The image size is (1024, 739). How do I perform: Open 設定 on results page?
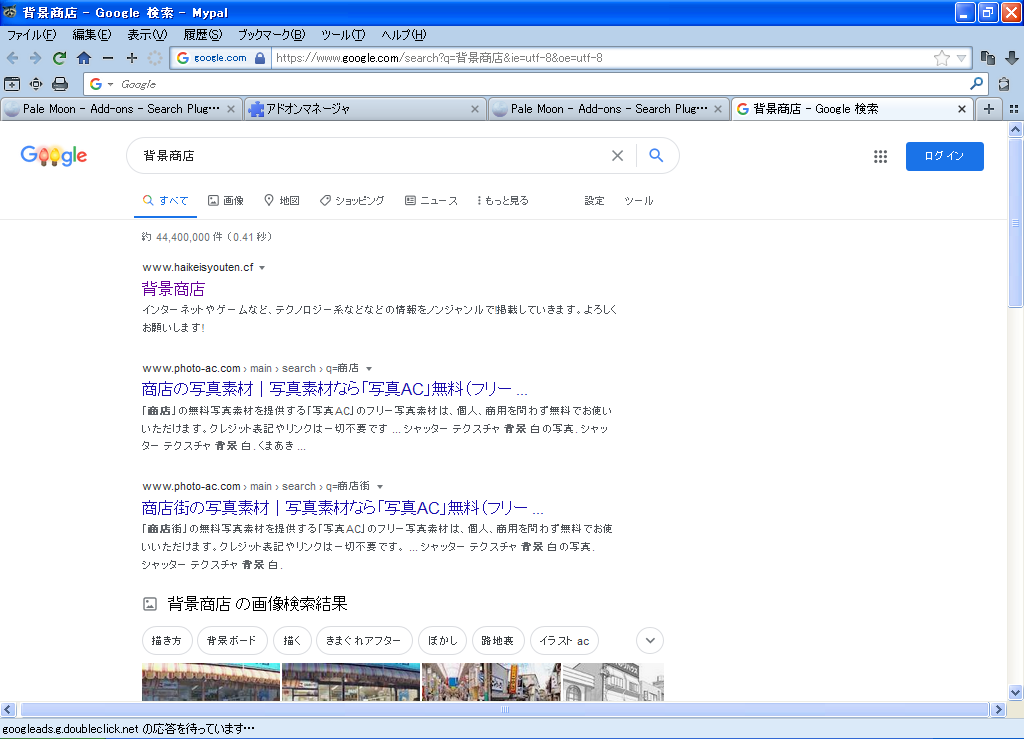pyautogui.click(x=594, y=200)
